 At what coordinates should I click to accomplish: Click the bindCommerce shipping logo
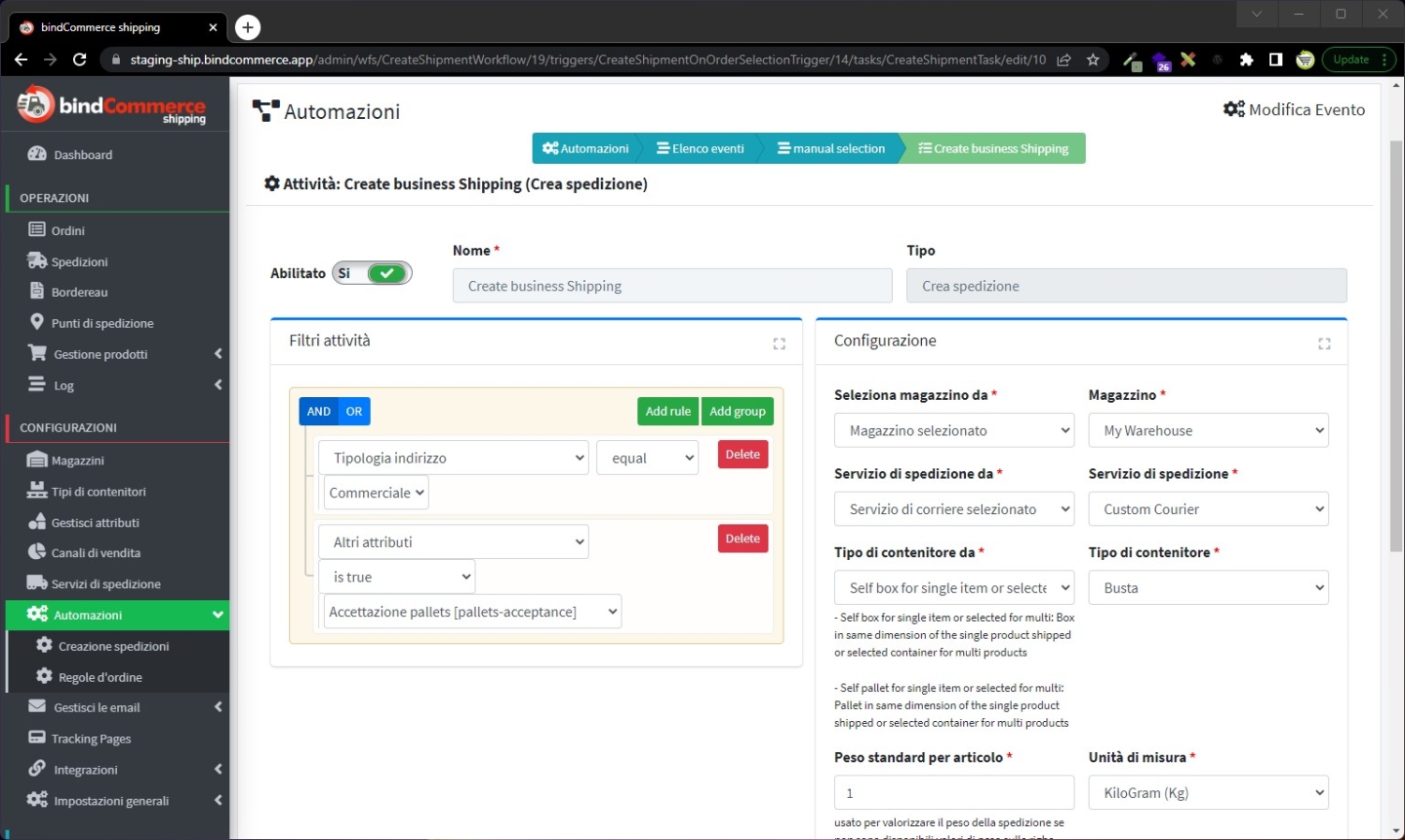click(111, 105)
